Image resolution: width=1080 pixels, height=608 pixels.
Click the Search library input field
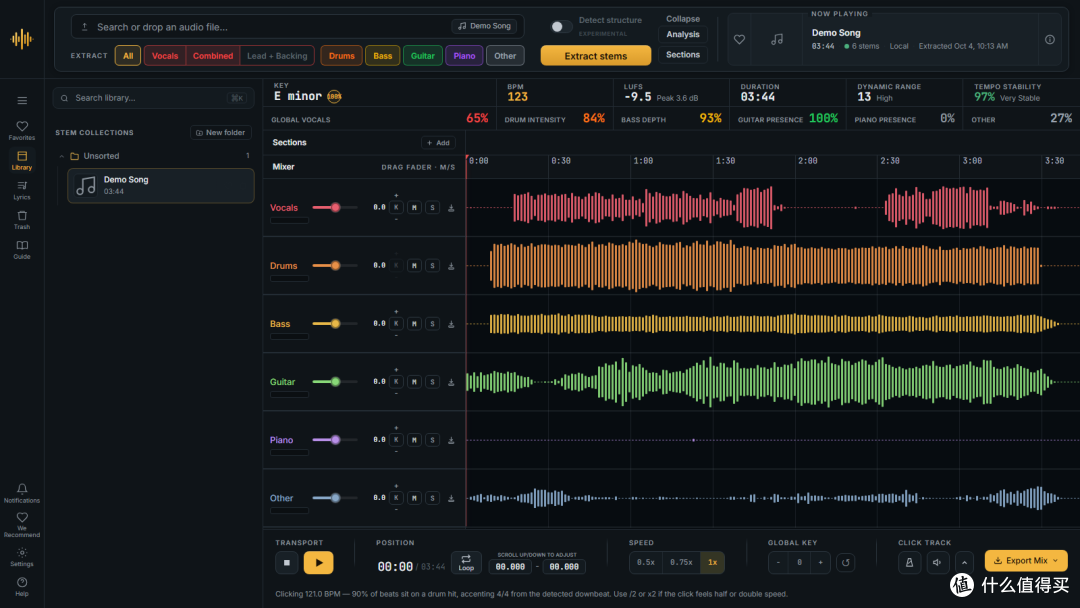[x=154, y=98]
